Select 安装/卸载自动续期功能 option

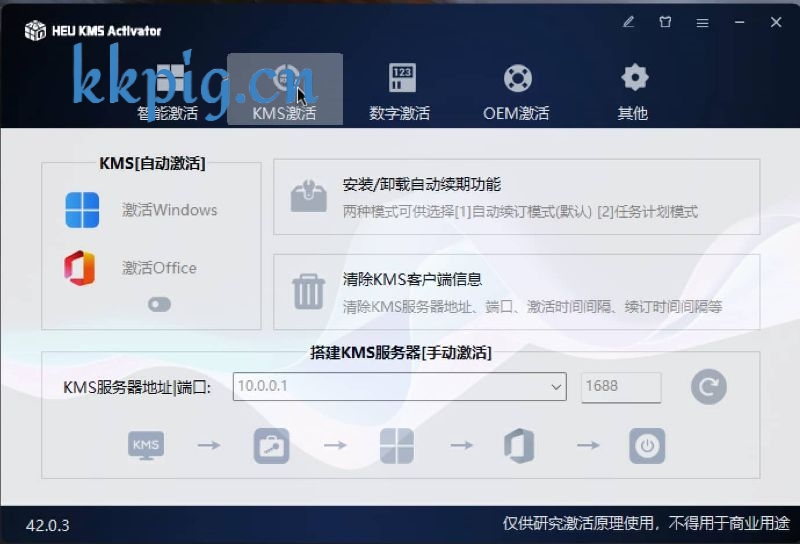[516, 197]
